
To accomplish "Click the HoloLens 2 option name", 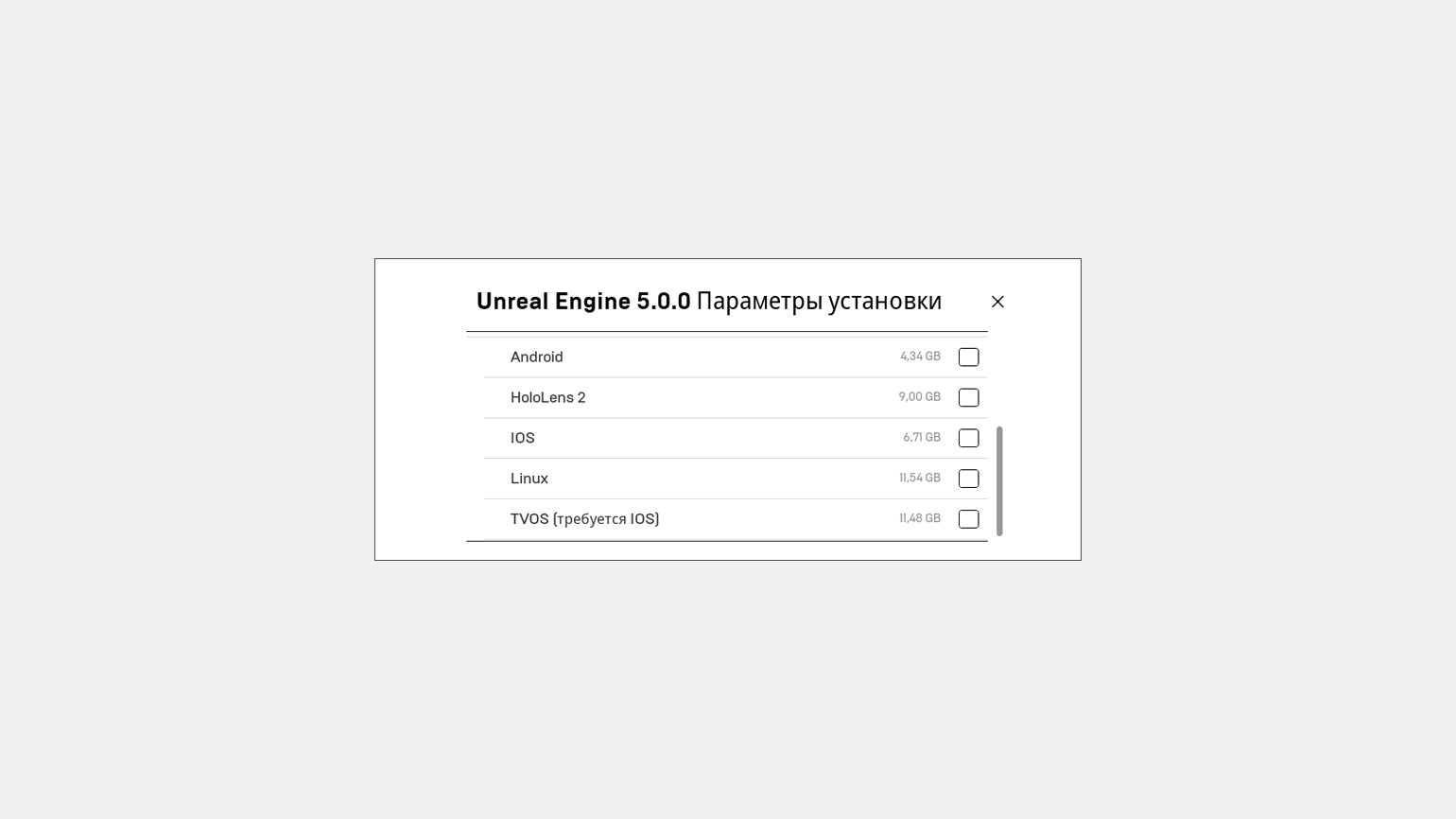I will 547,398.
